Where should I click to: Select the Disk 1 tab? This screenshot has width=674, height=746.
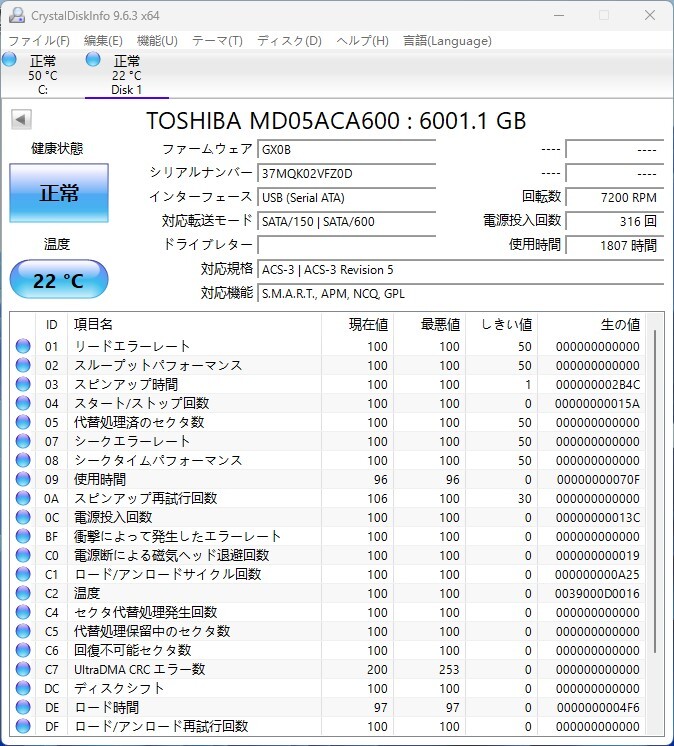pos(127,75)
